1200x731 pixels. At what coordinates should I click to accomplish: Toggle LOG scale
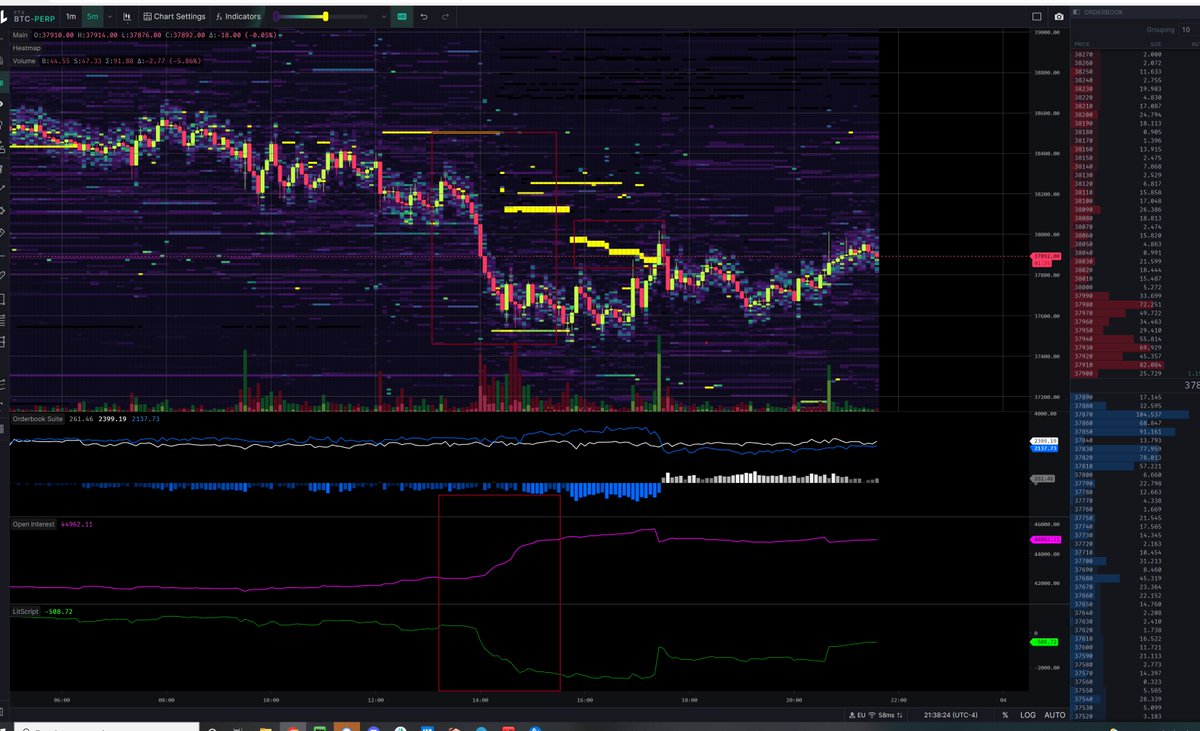click(1028, 715)
